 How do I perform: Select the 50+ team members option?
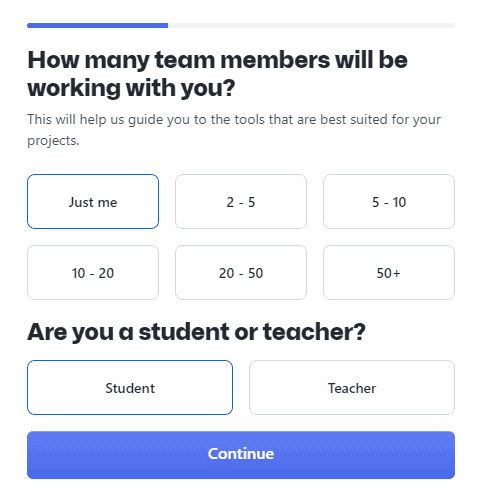(389, 273)
